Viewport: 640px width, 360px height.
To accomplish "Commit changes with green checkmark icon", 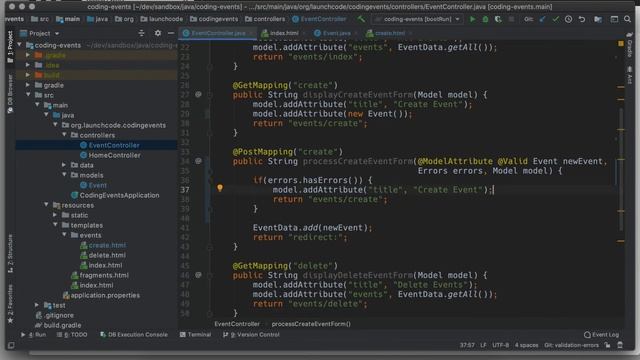I will (x=555, y=19).
